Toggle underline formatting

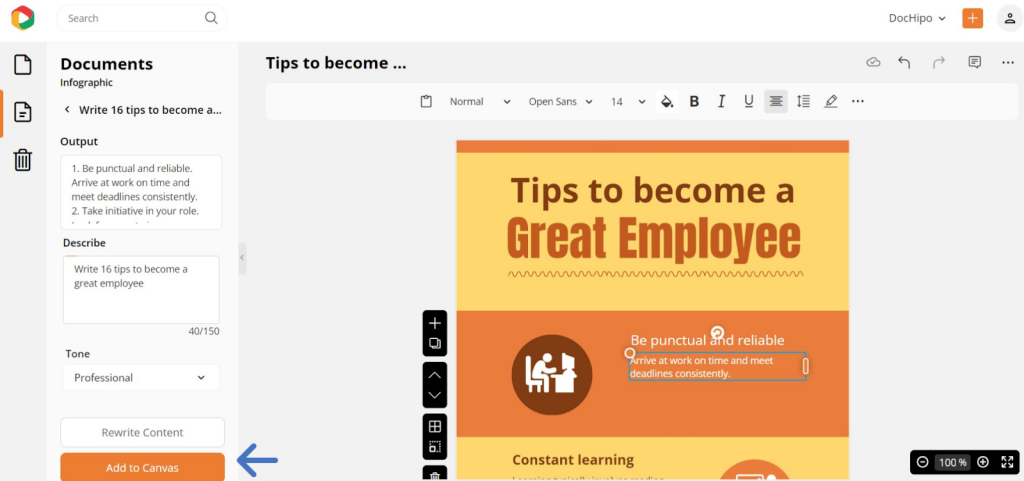coord(748,101)
